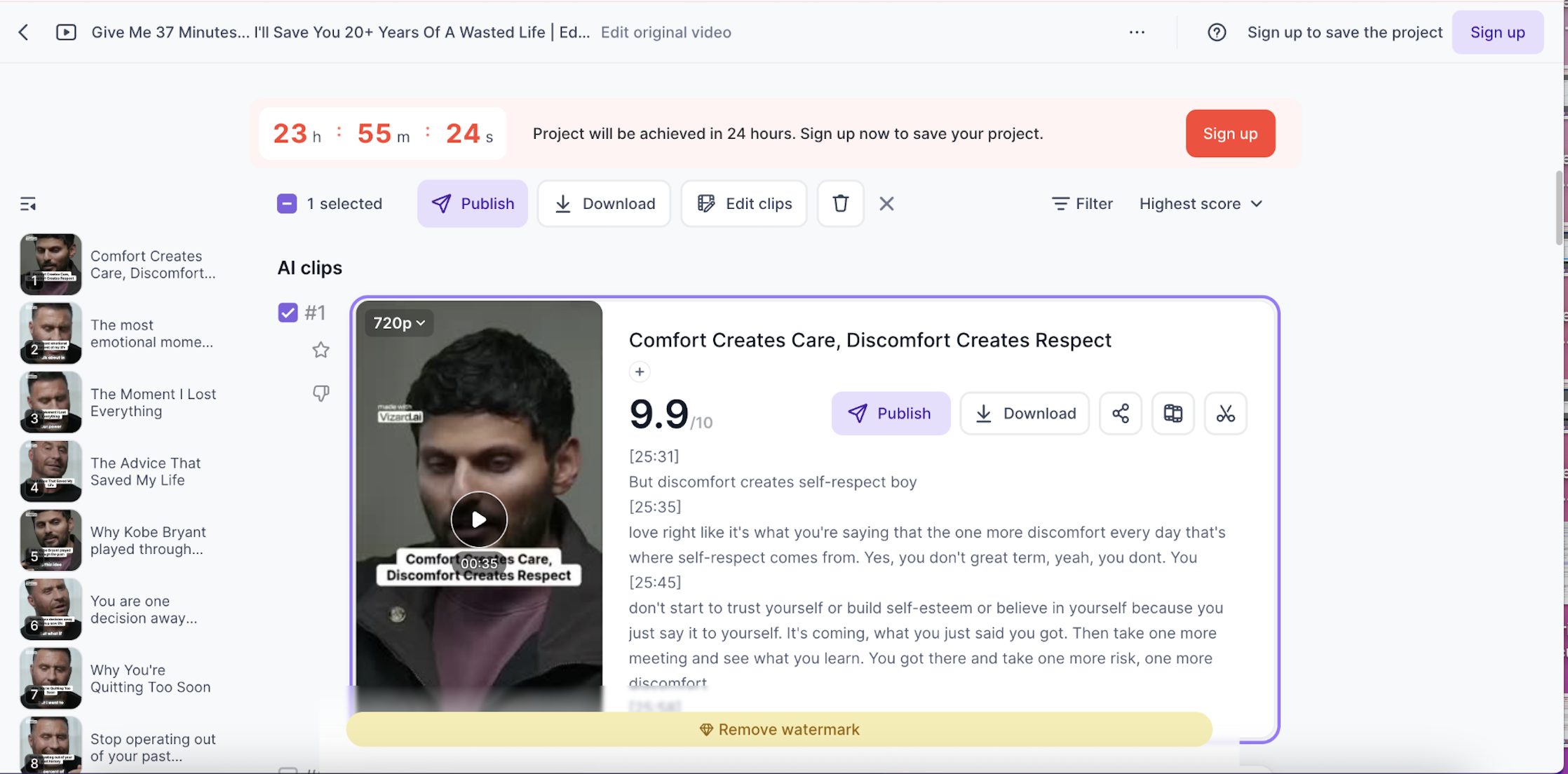Uncheck the clip #1 checkbox
Screen dimensions: 1568x774
click(x=288, y=313)
